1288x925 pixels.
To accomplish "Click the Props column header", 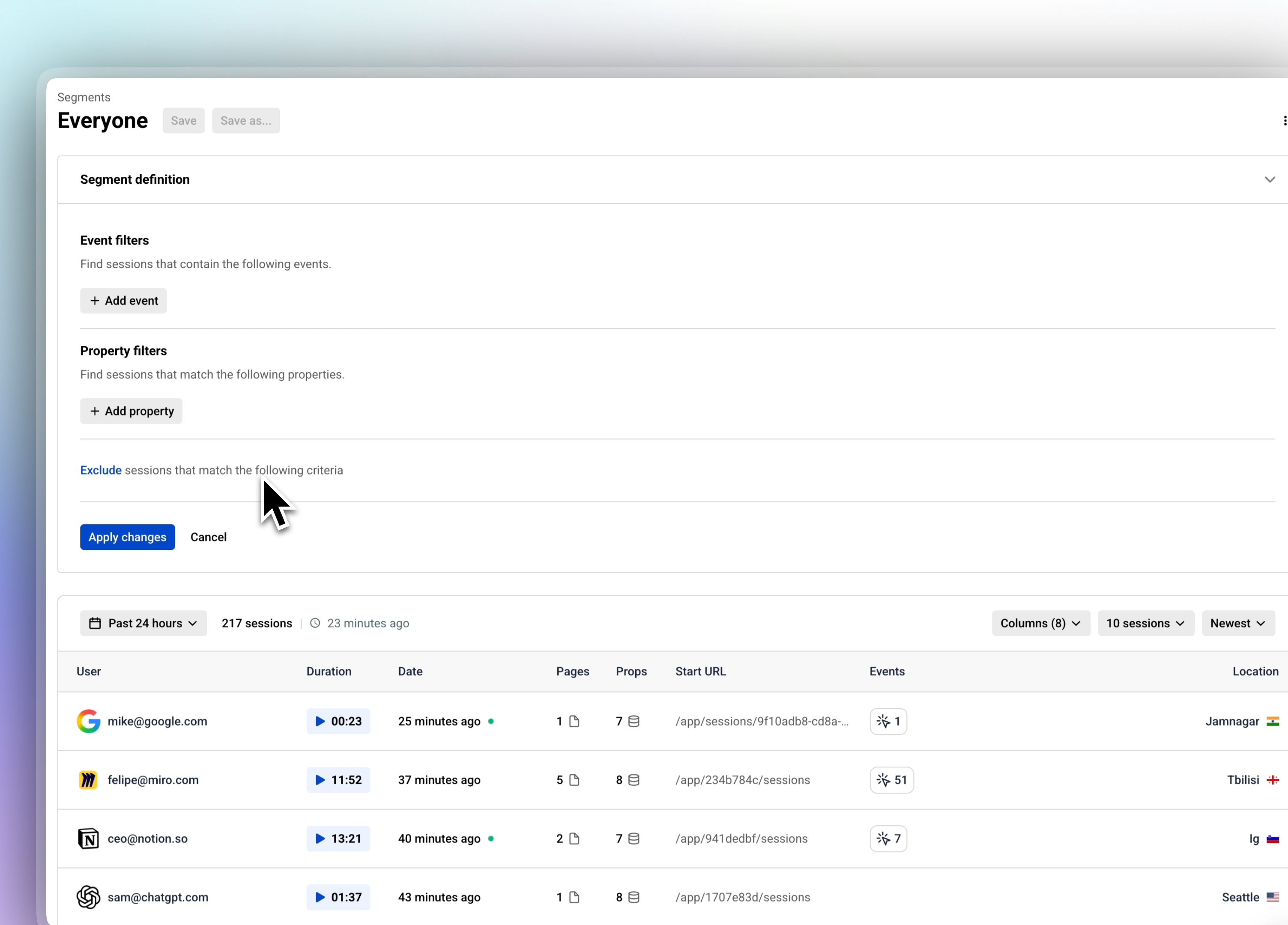I will pos(631,671).
